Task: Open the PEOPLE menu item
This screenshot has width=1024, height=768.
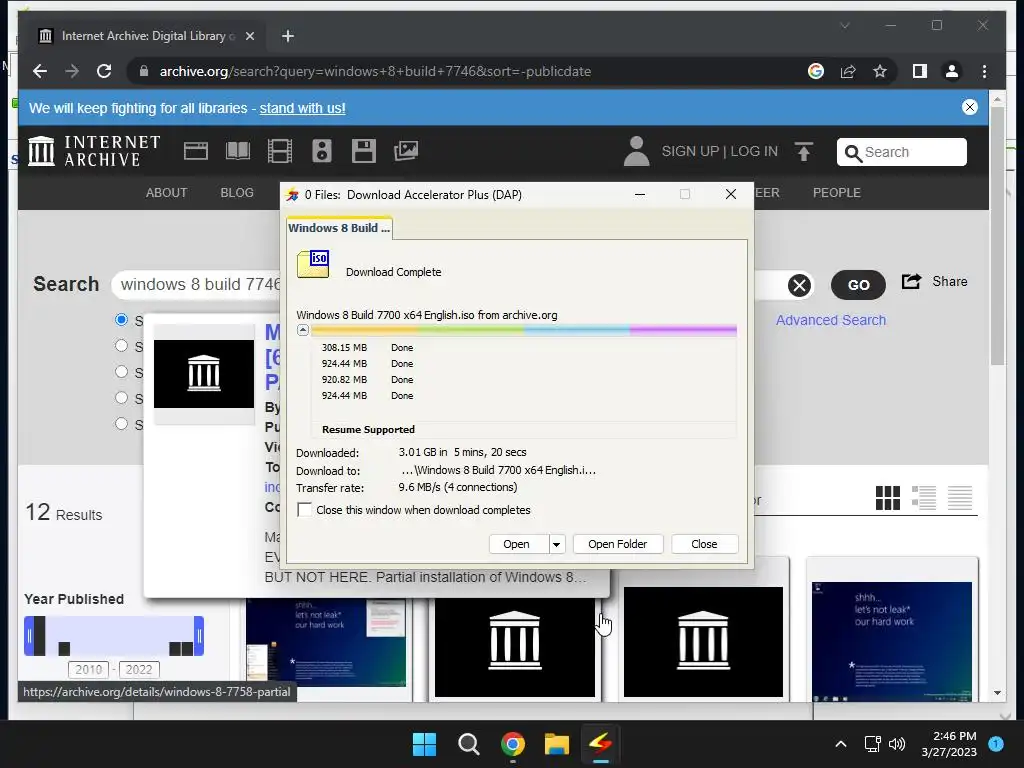Action: pyautogui.click(x=837, y=193)
